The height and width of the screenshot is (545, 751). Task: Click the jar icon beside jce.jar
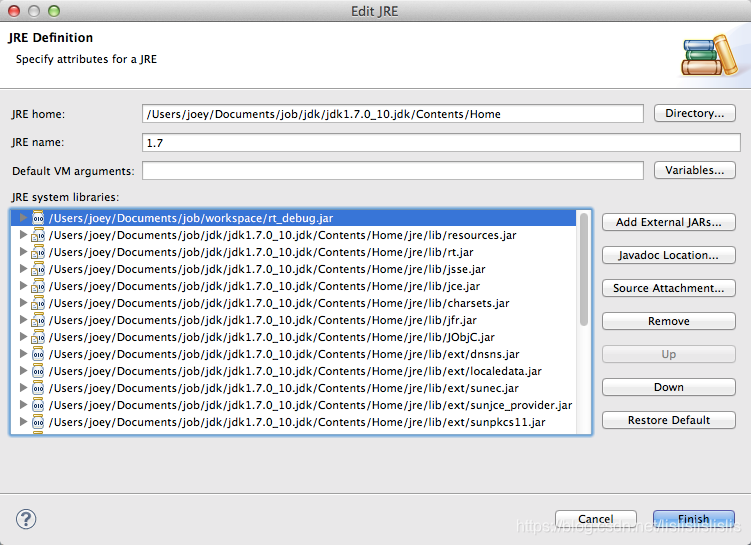click(x=38, y=286)
